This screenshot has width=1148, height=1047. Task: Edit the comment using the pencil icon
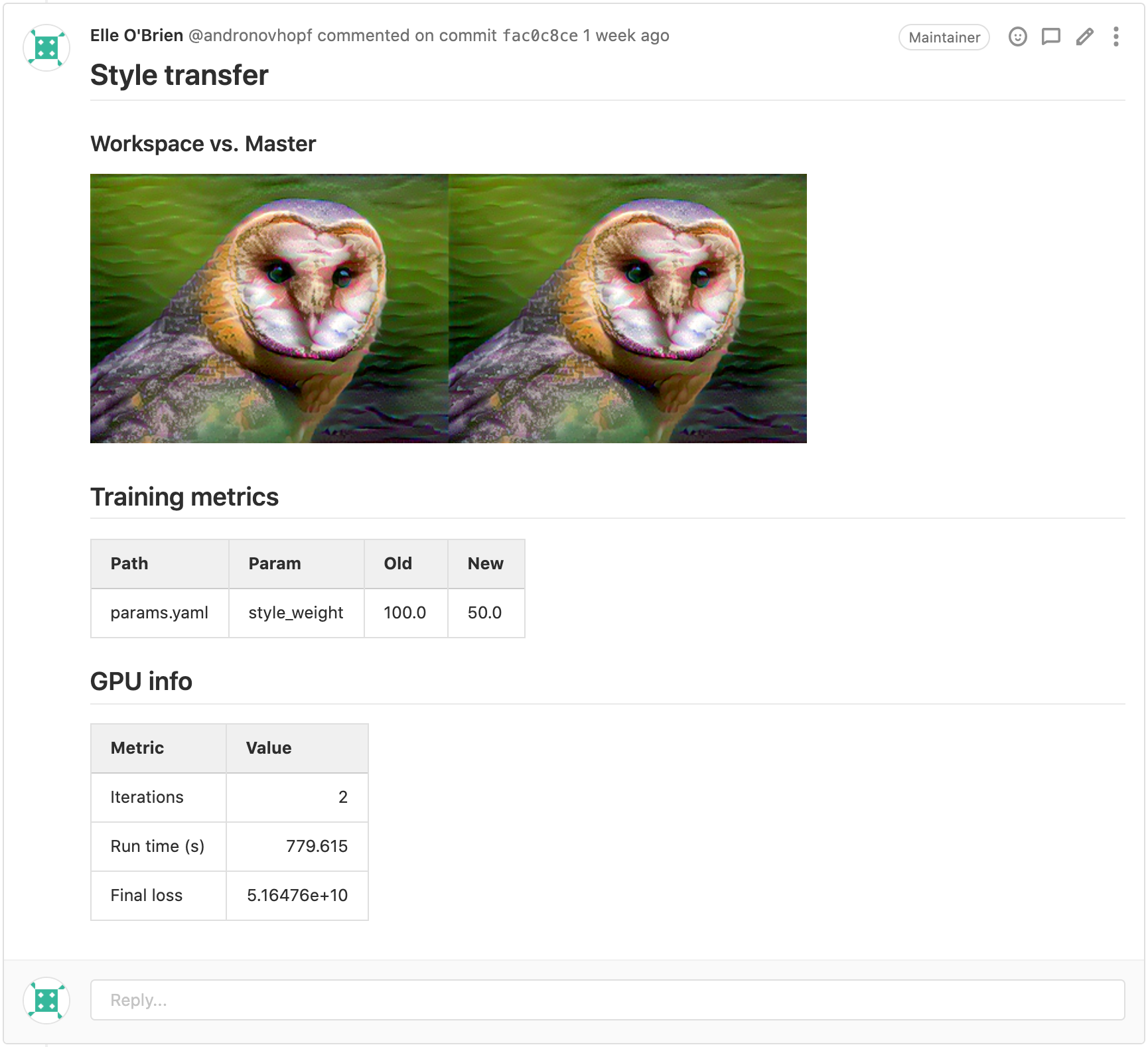1084,37
